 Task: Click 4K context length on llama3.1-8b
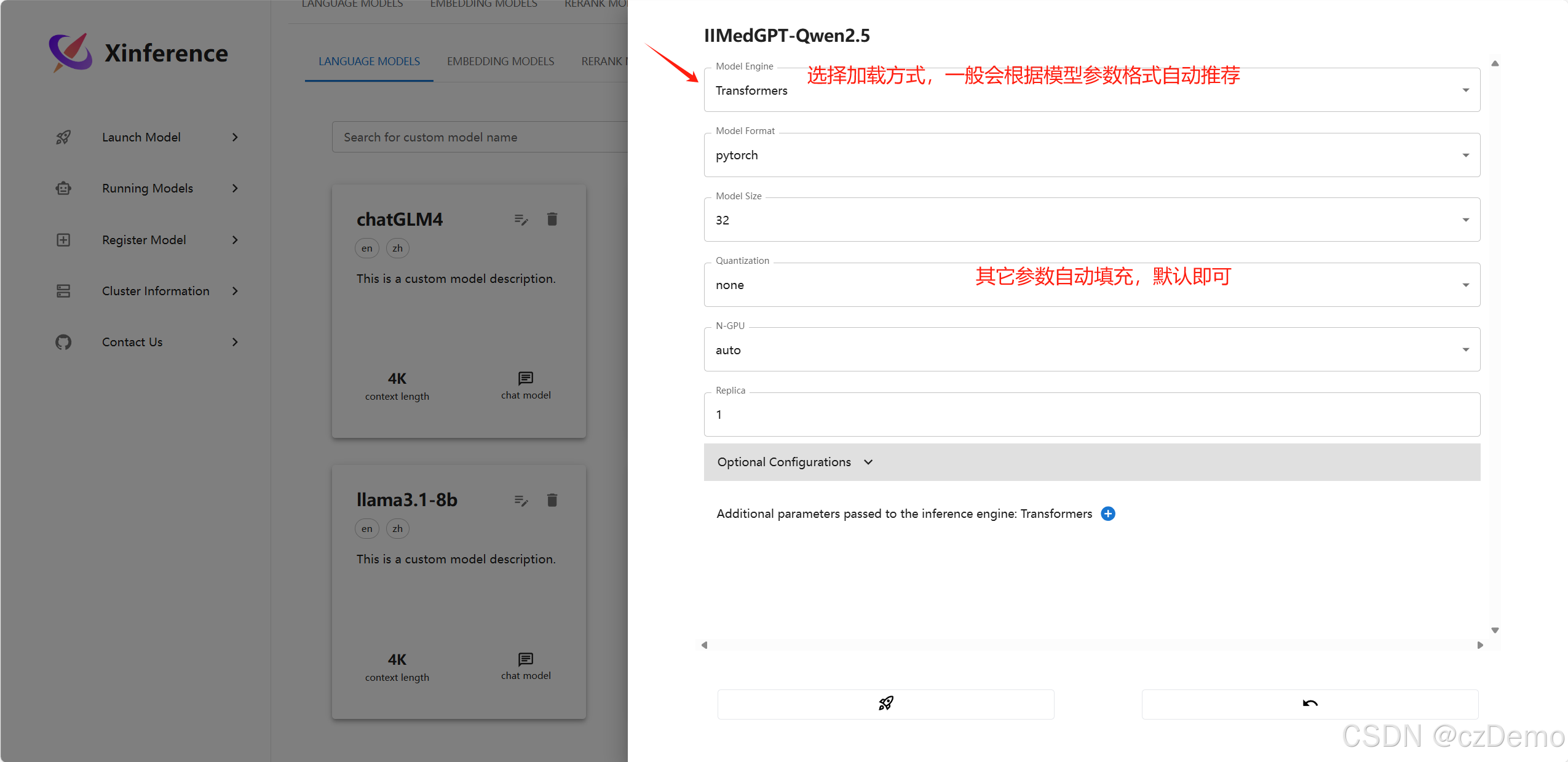click(397, 667)
